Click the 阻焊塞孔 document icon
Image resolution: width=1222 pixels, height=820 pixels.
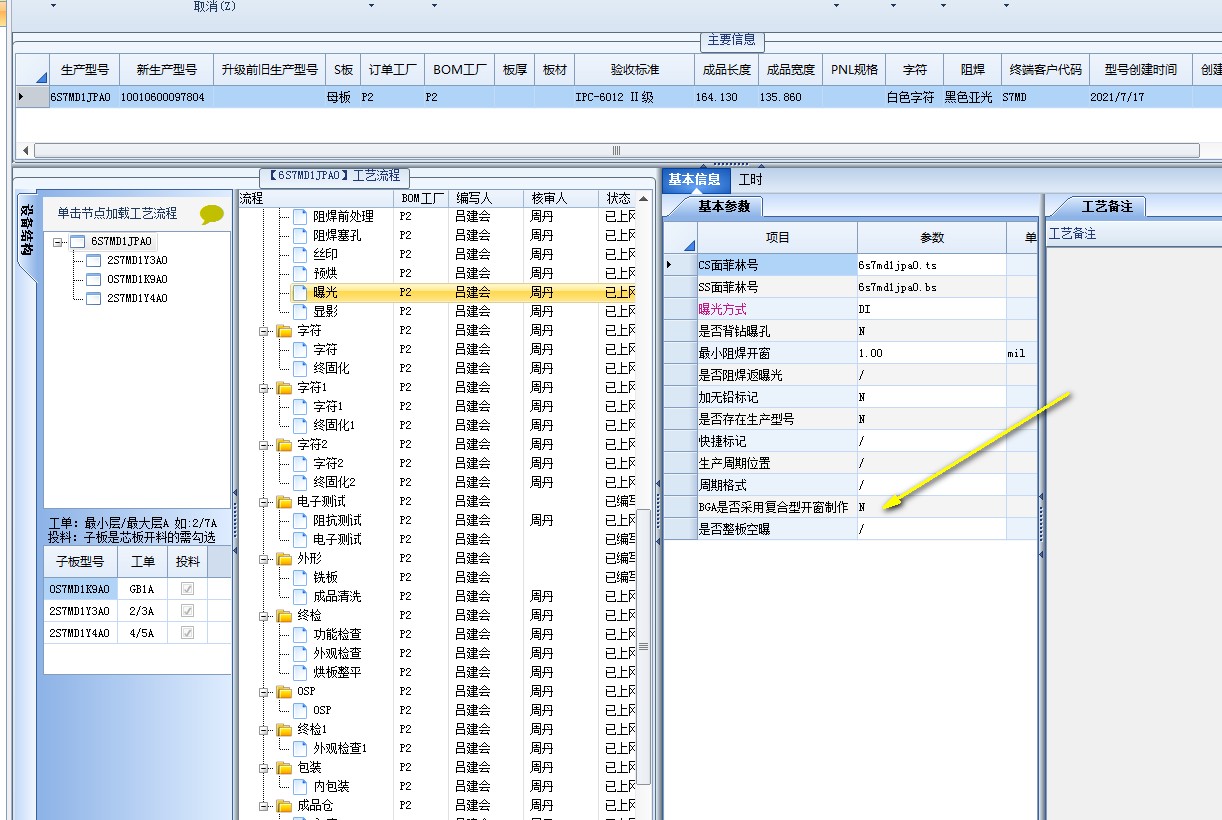pyautogui.click(x=300, y=236)
